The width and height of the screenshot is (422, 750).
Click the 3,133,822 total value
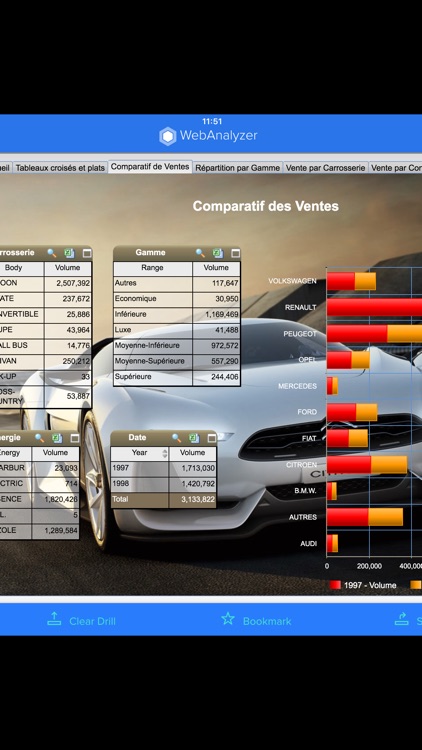coord(198,499)
